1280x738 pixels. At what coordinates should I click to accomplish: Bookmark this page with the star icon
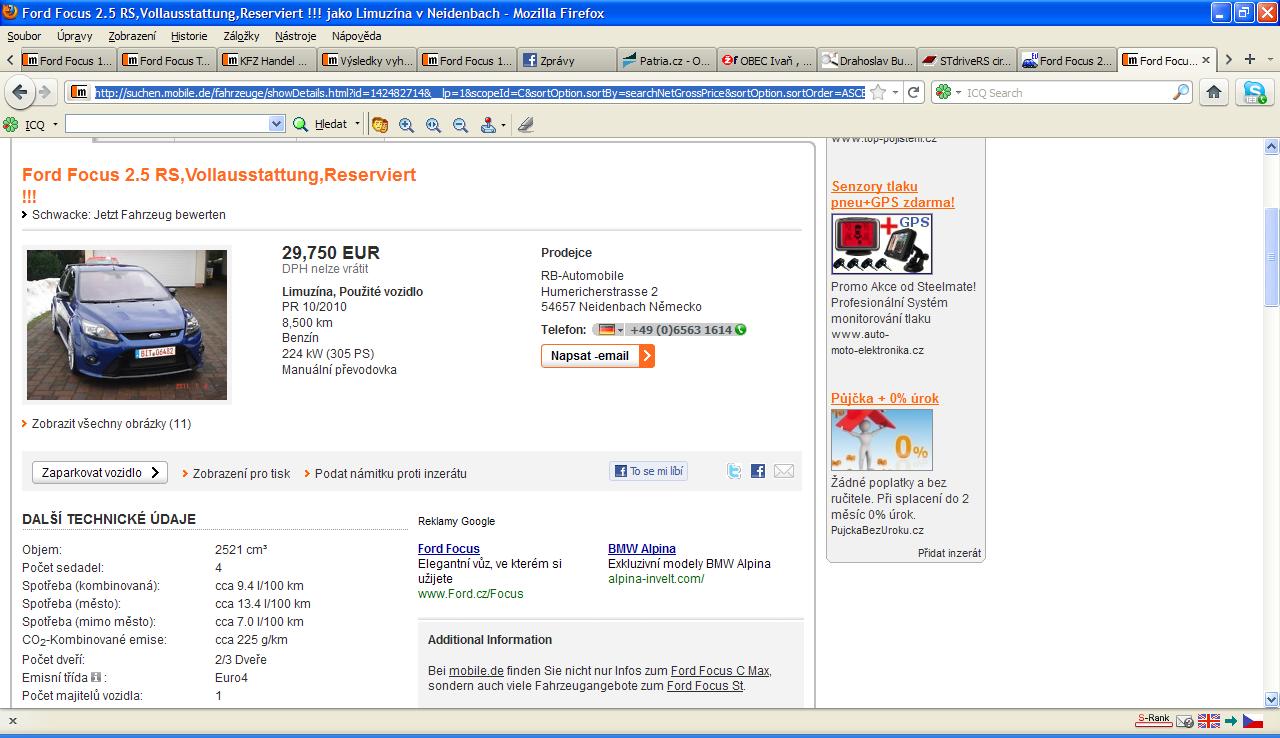(878, 92)
